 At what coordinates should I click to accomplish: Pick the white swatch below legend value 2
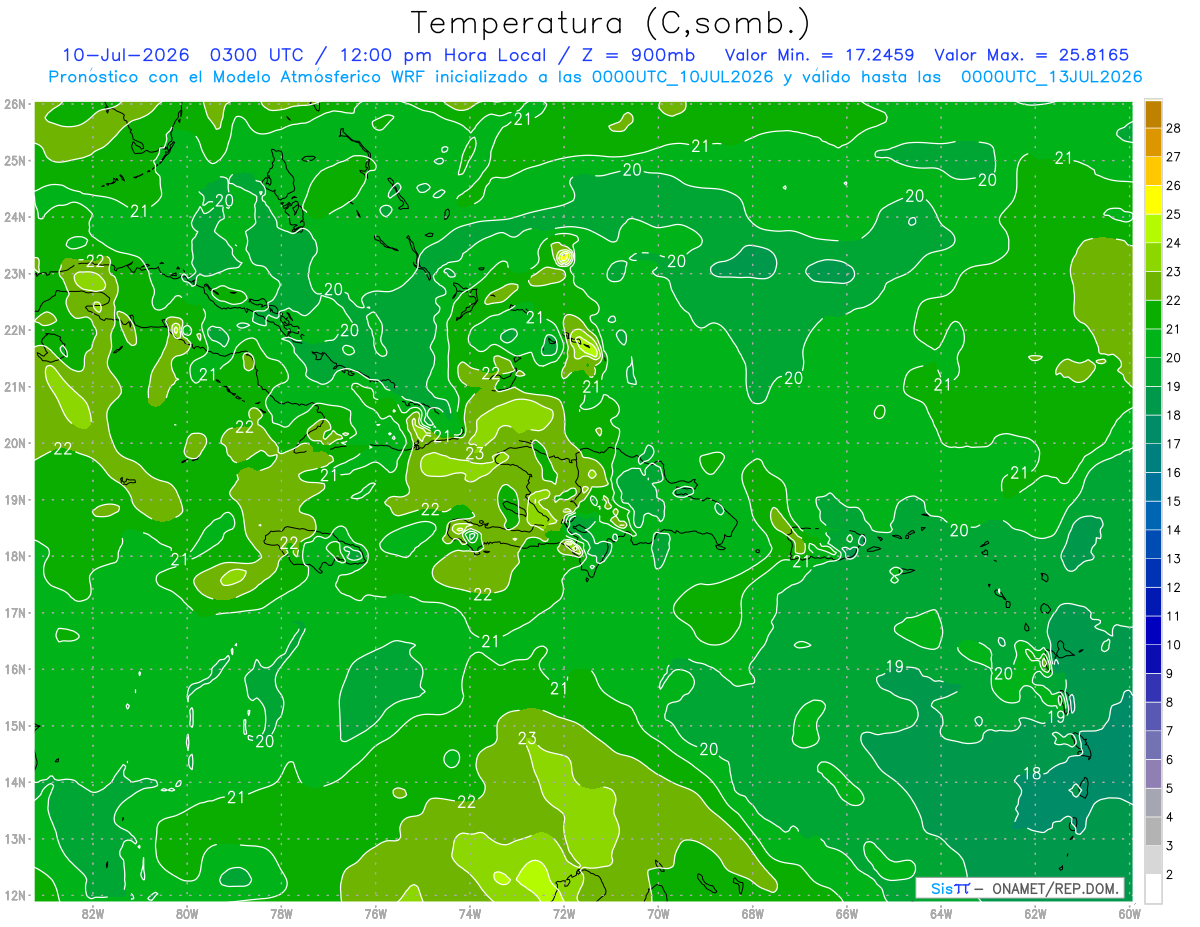[x=1153, y=888]
